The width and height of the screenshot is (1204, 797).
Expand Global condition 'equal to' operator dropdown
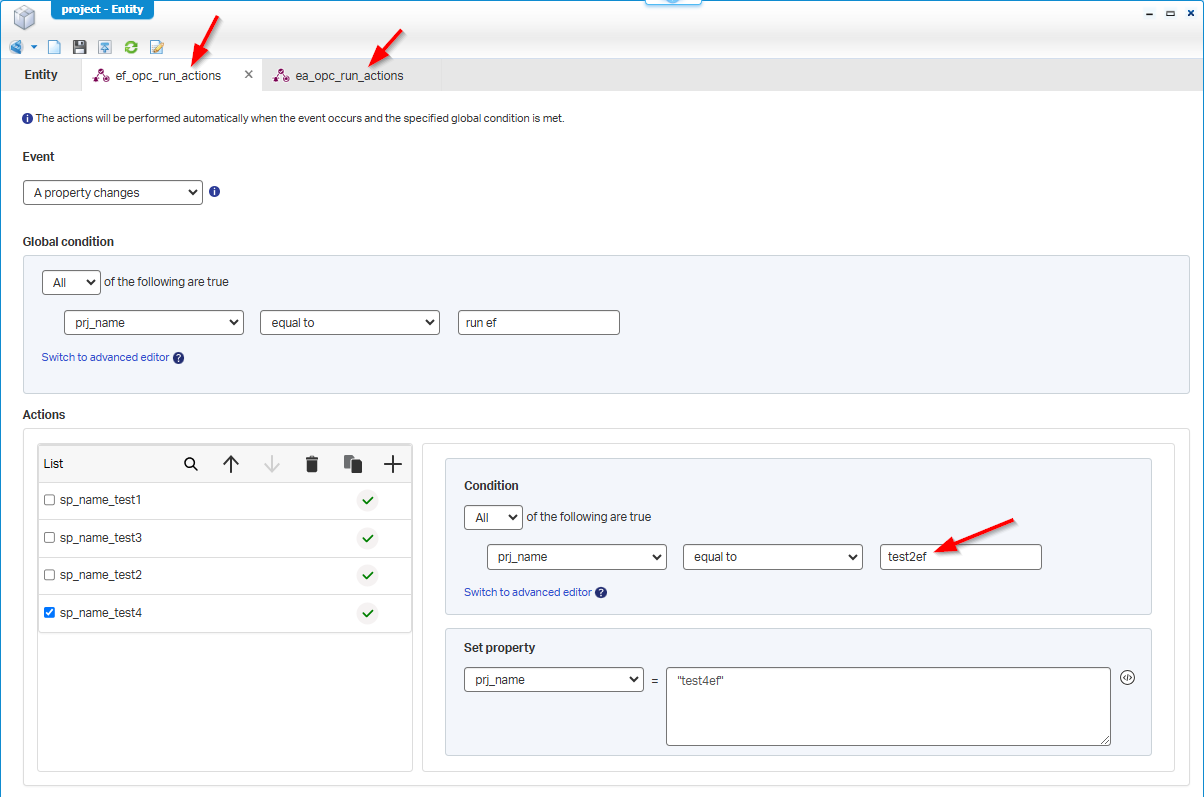[x=349, y=323]
